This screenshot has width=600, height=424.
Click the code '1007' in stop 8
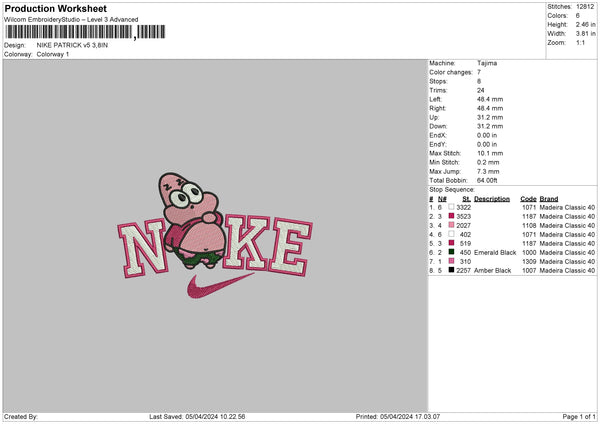coord(529,271)
